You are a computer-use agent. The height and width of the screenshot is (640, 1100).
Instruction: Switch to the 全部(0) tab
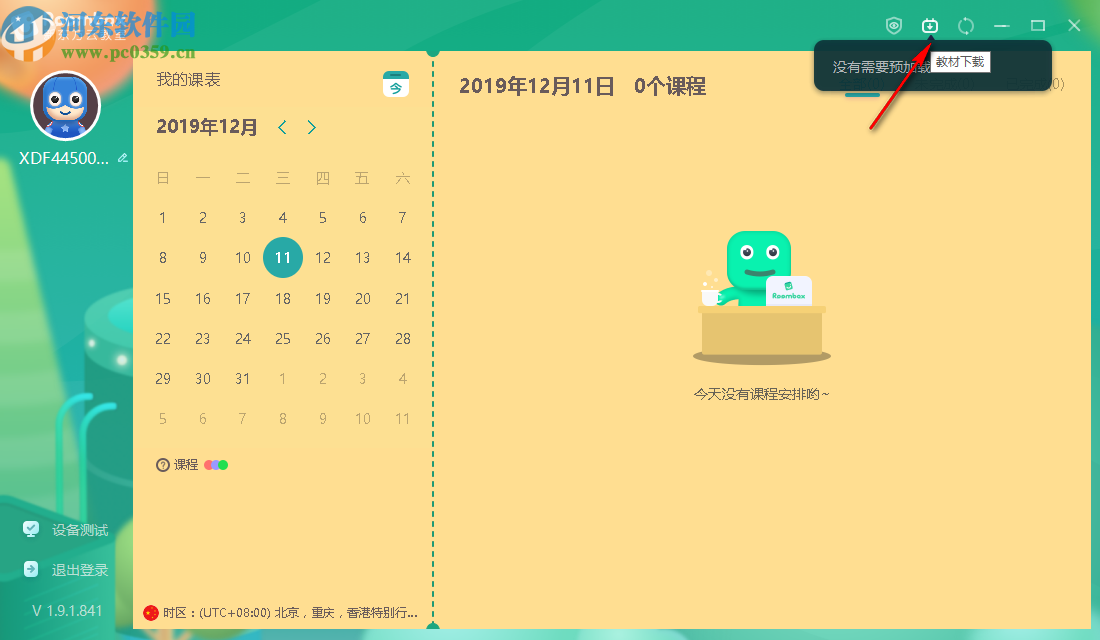[862, 83]
